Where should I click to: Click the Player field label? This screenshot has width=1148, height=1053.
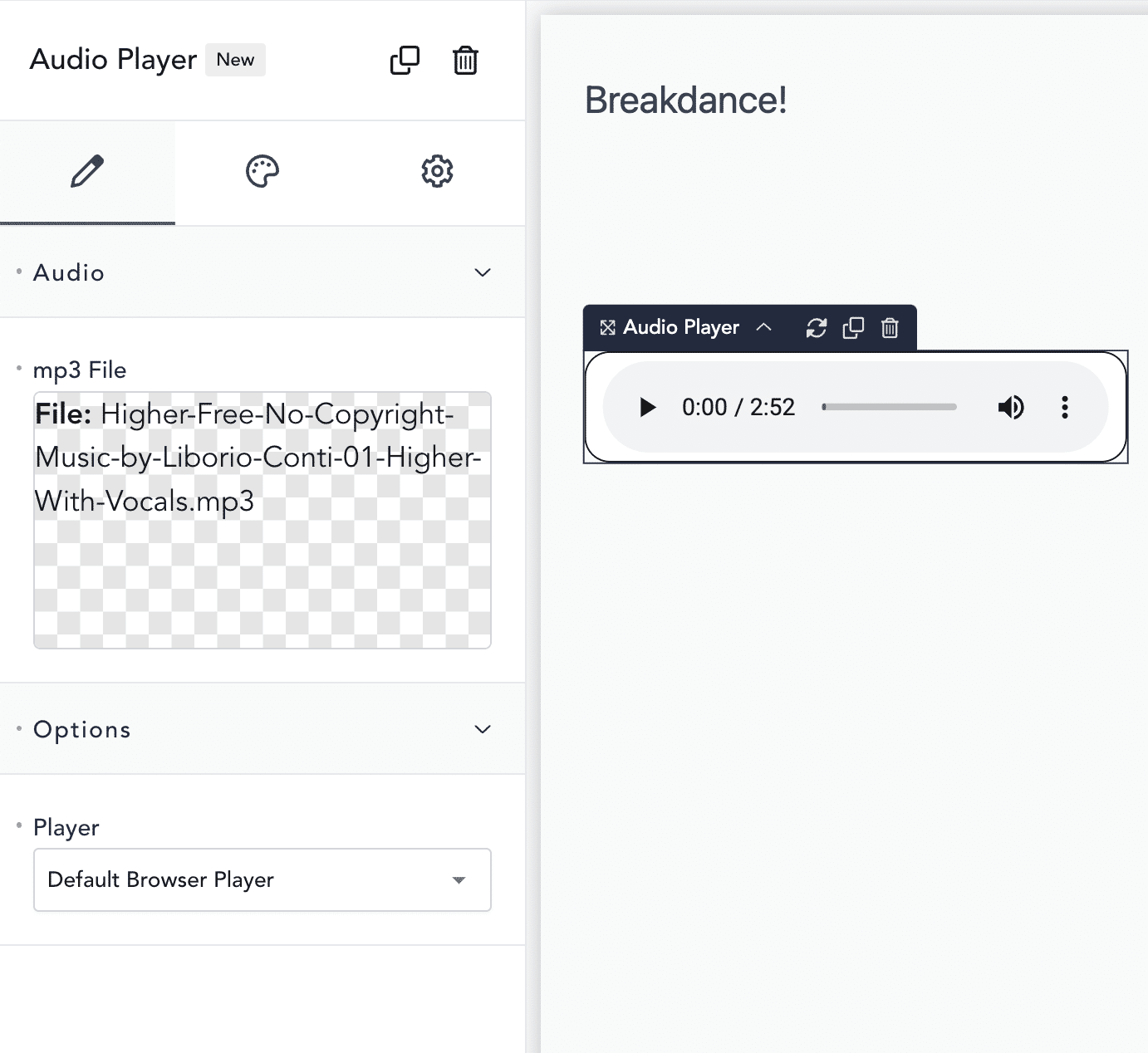tap(66, 827)
